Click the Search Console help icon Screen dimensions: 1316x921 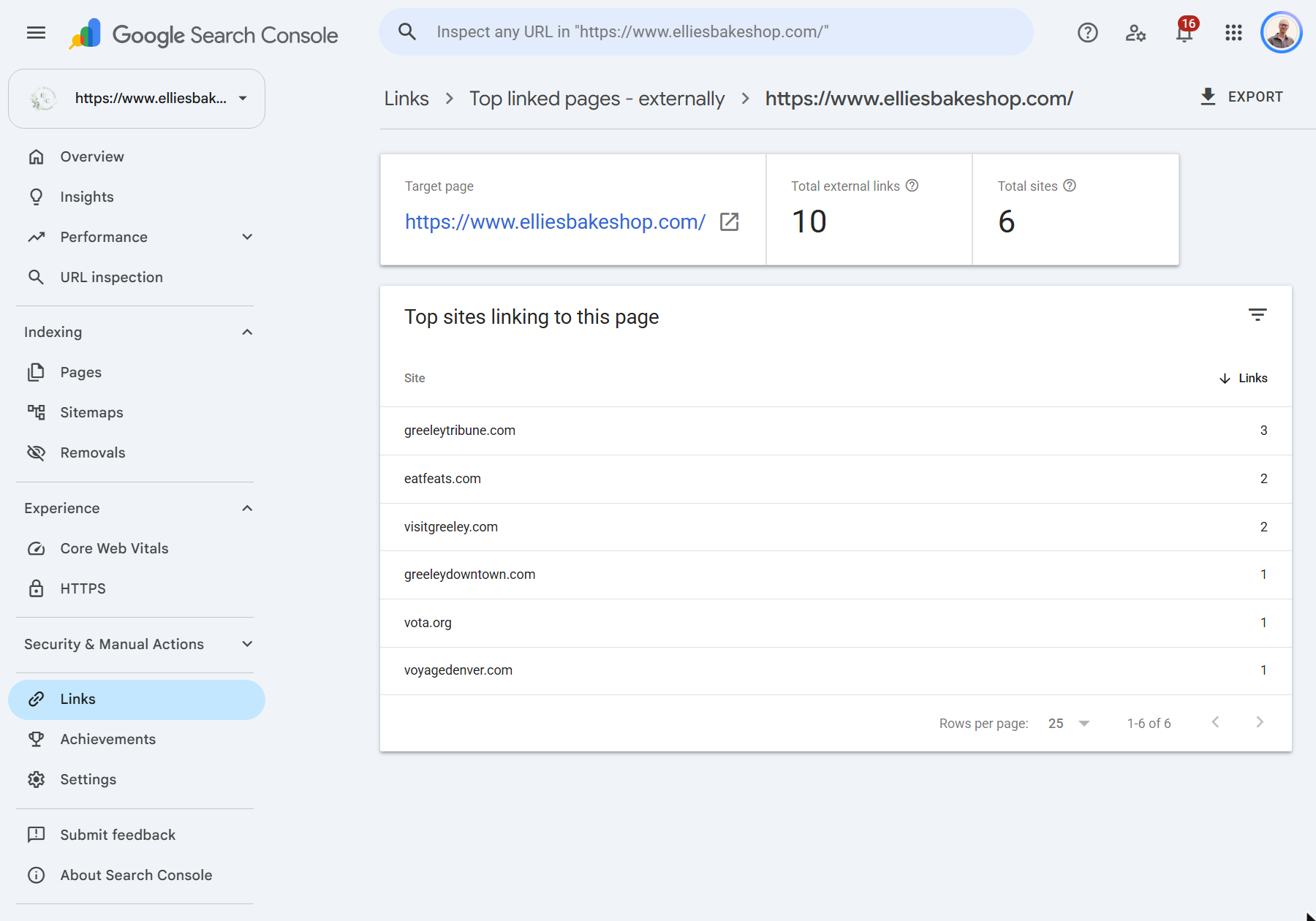point(1087,33)
